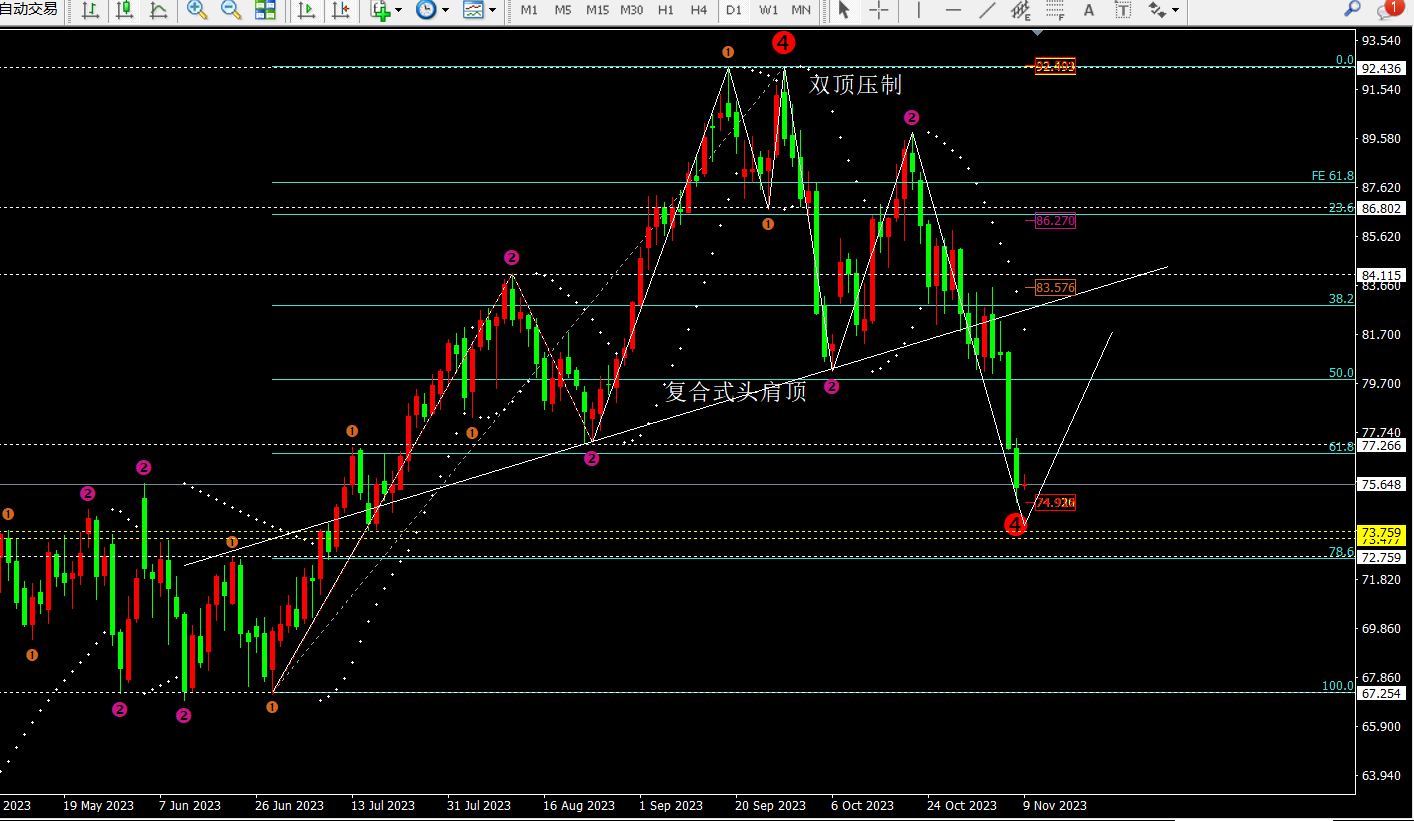Select the cursor arrow tool
The height and width of the screenshot is (821, 1414).
(x=844, y=10)
